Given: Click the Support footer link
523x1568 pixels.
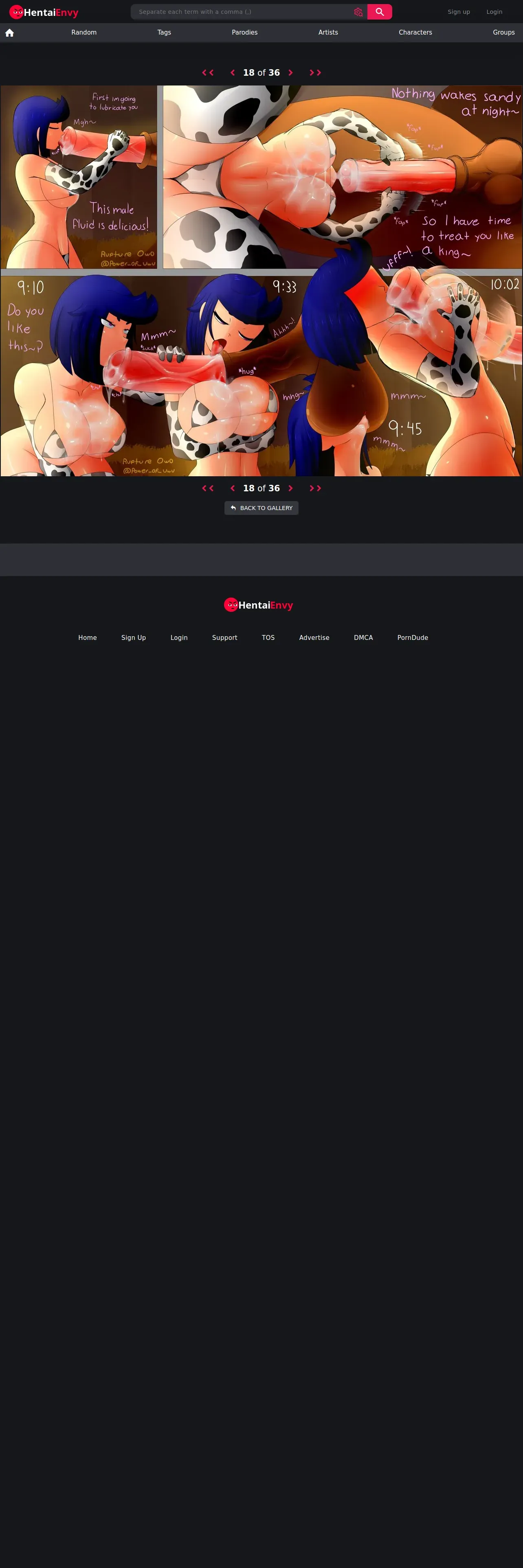Looking at the screenshot, I should pos(225,638).
